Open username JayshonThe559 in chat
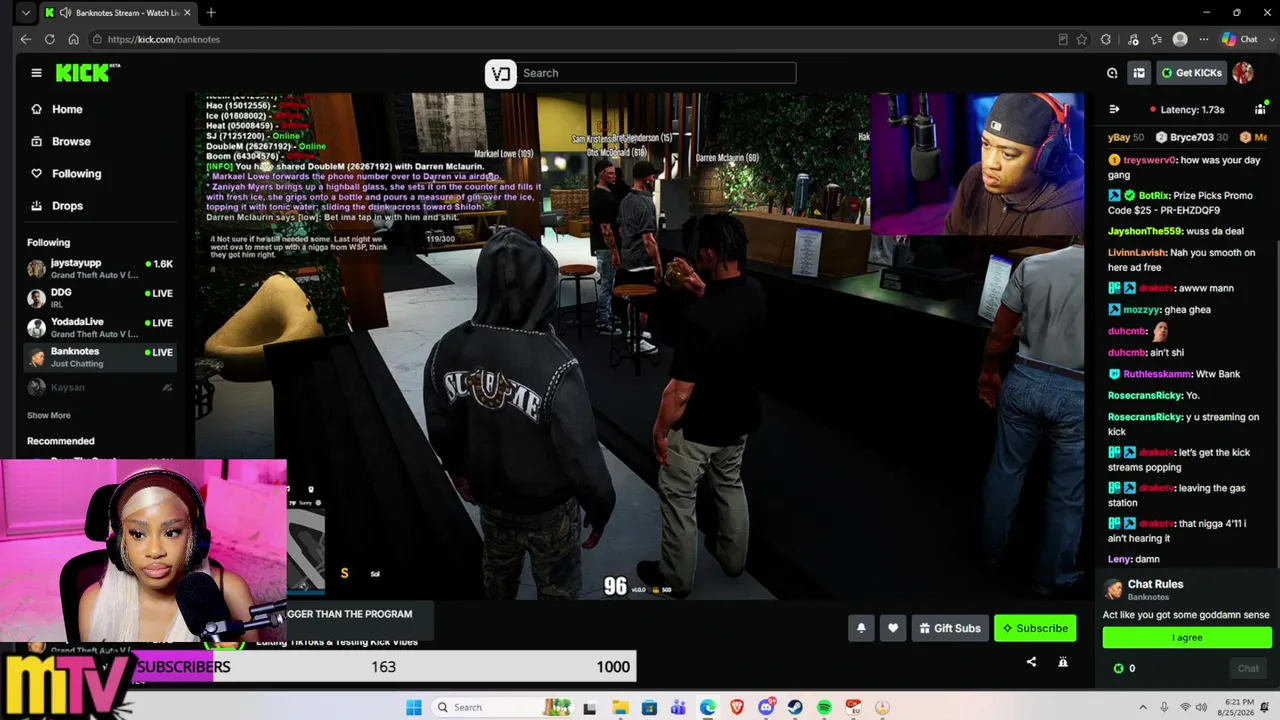Screen dimensions: 1280x720 1144,231
